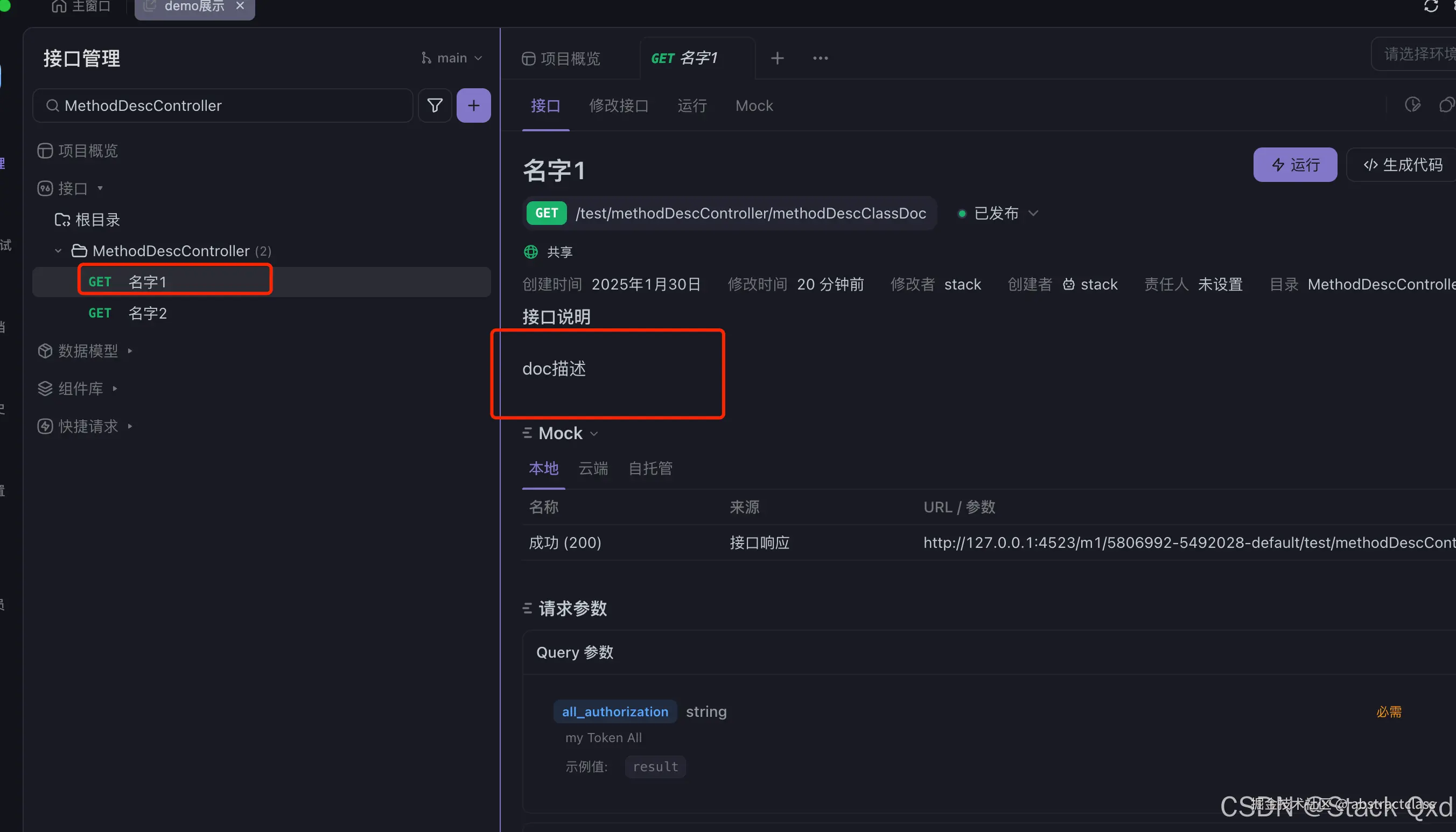Image resolution: width=1456 pixels, height=832 pixels.
Task: Open the three-dots tab options menu
Action: [x=820, y=58]
